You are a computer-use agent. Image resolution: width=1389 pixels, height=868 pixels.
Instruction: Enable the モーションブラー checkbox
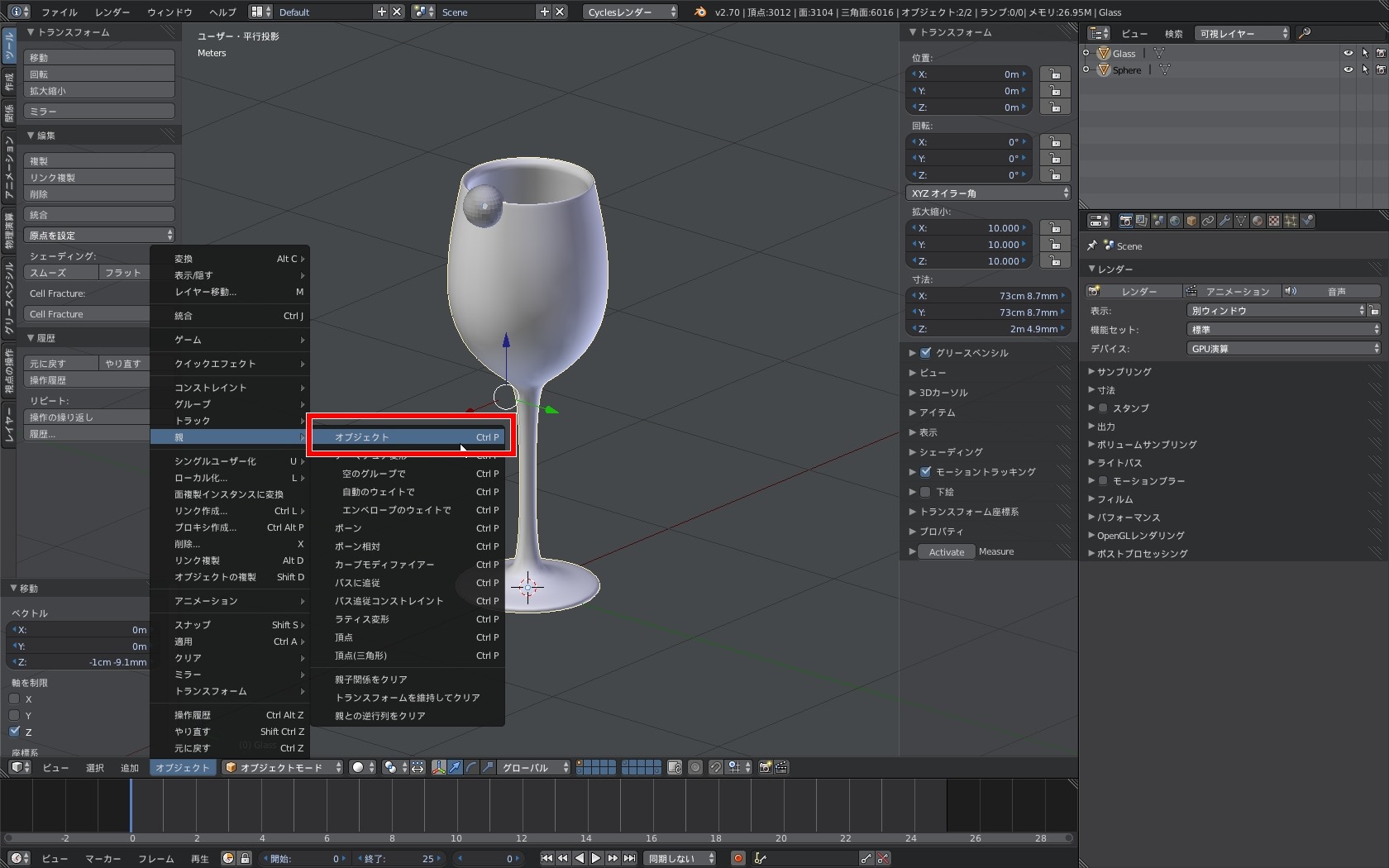[x=1103, y=480]
